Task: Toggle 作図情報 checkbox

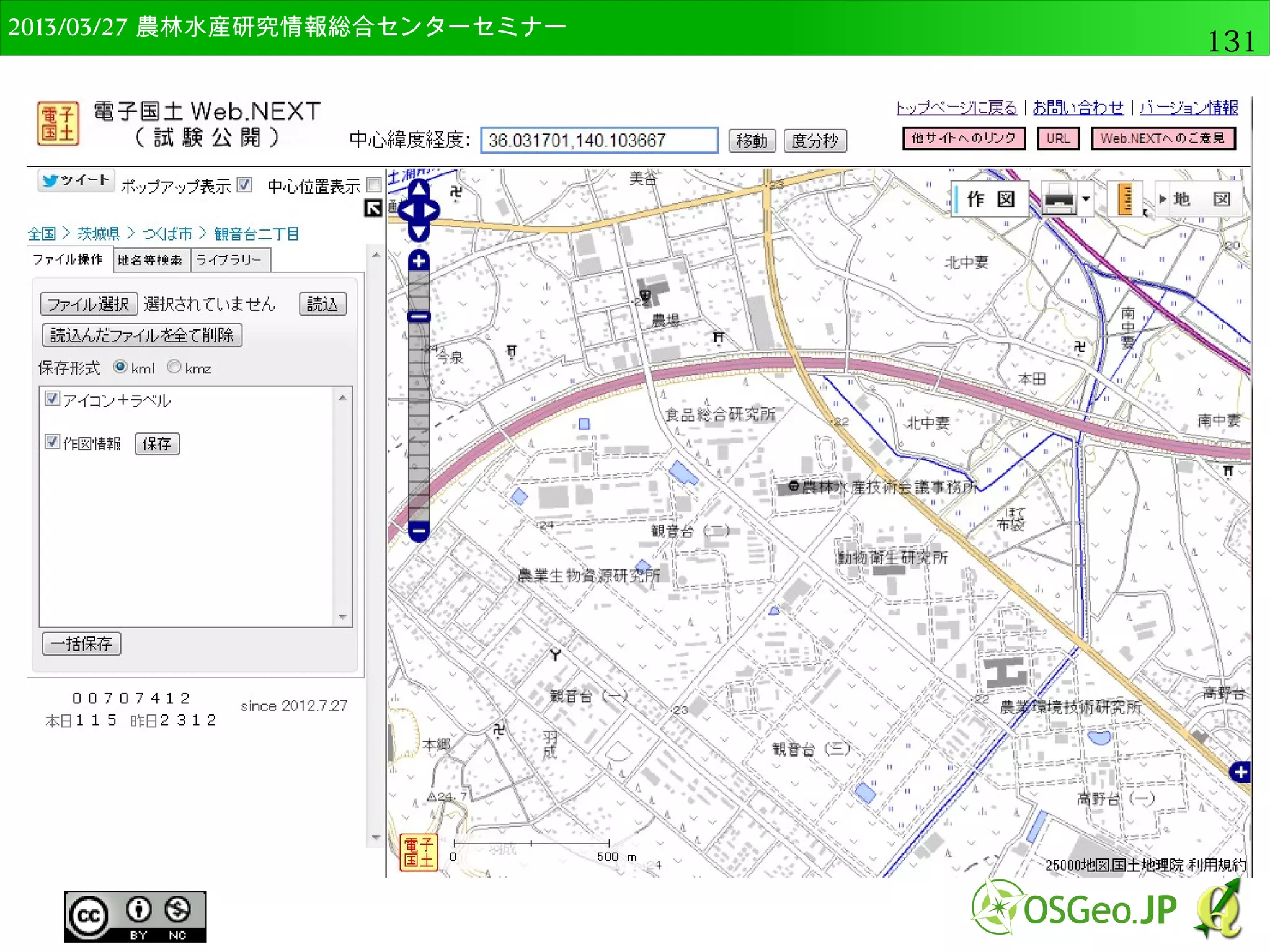Action: 53,442
